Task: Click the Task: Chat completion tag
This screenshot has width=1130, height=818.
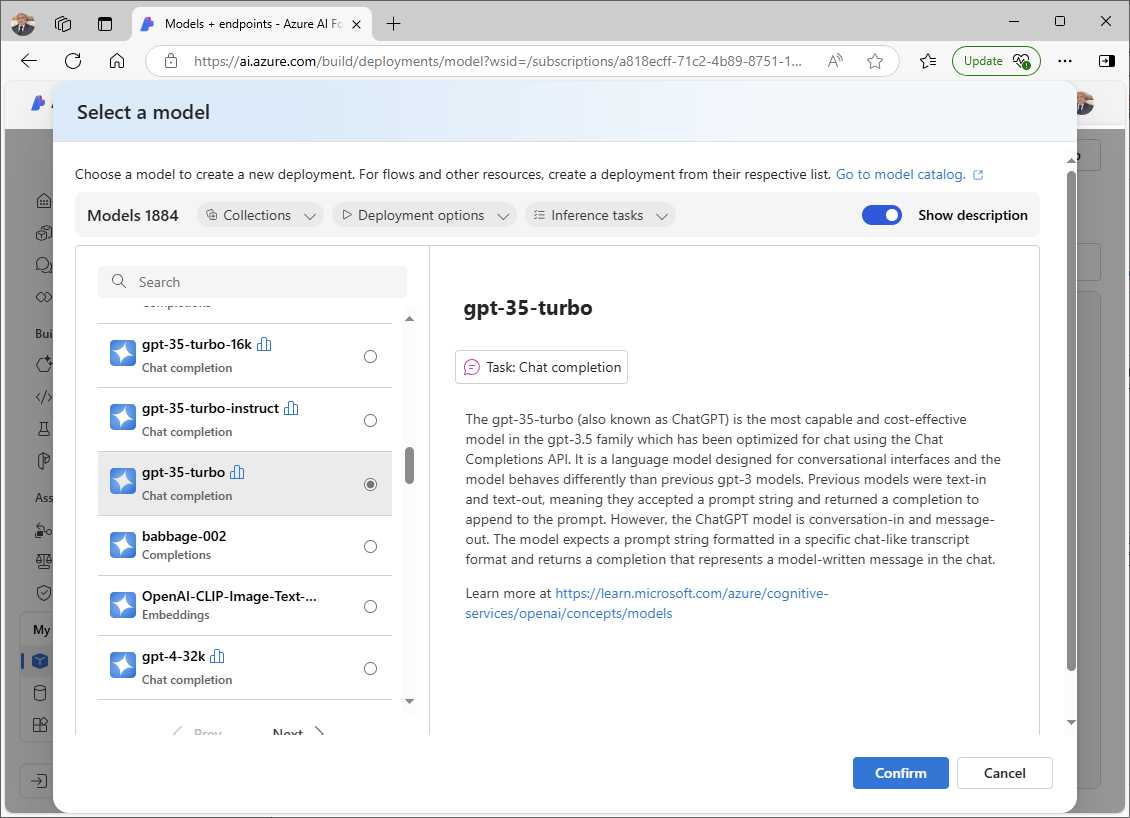Action: point(541,367)
